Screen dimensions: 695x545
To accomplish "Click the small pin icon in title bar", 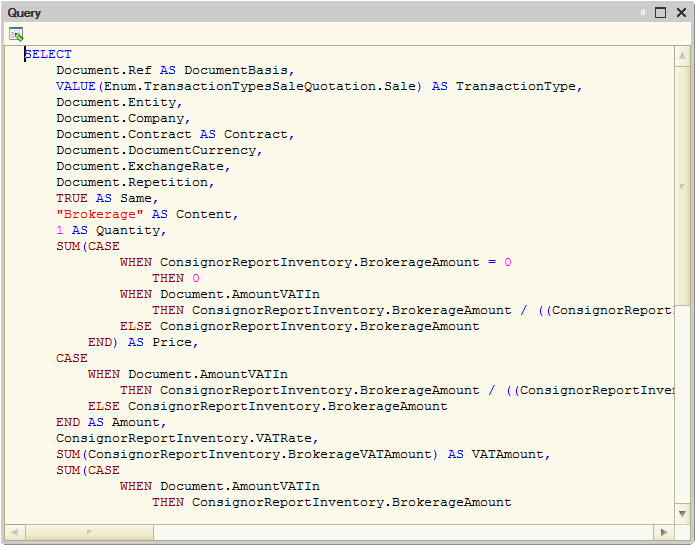I will click(x=642, y=12).
